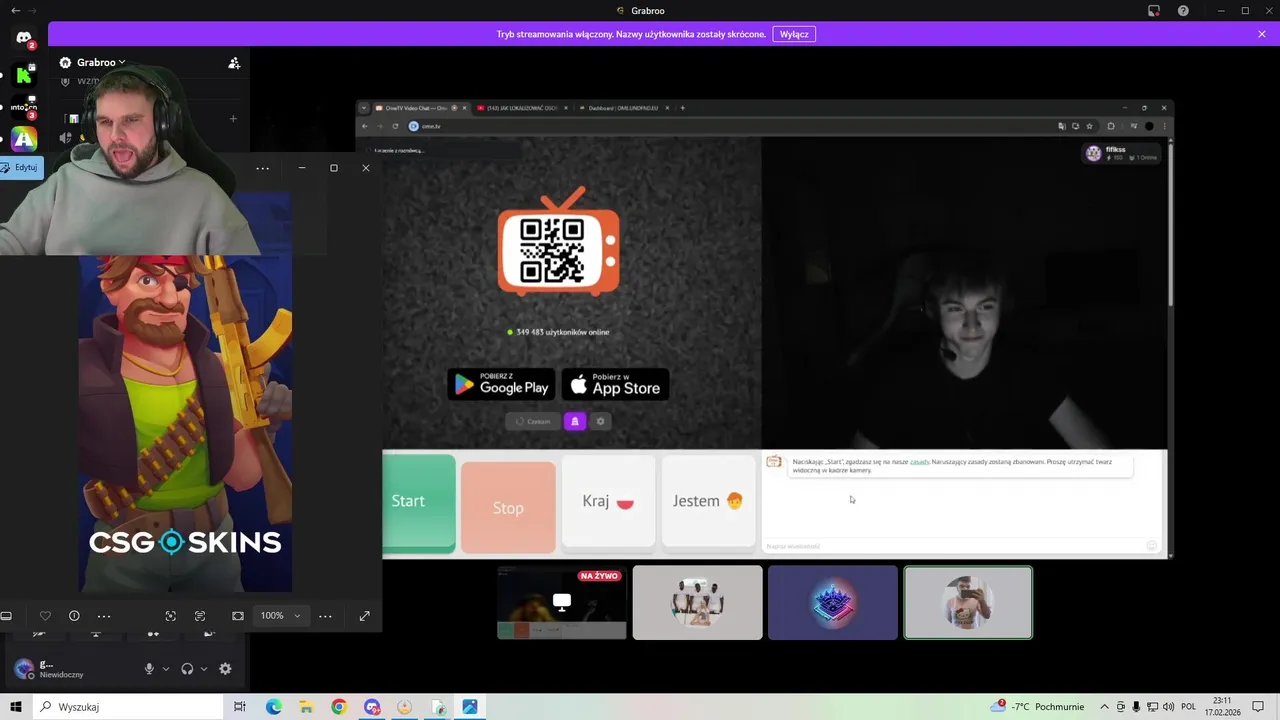Expand the Grabroo server name menu

coord(92,62)
